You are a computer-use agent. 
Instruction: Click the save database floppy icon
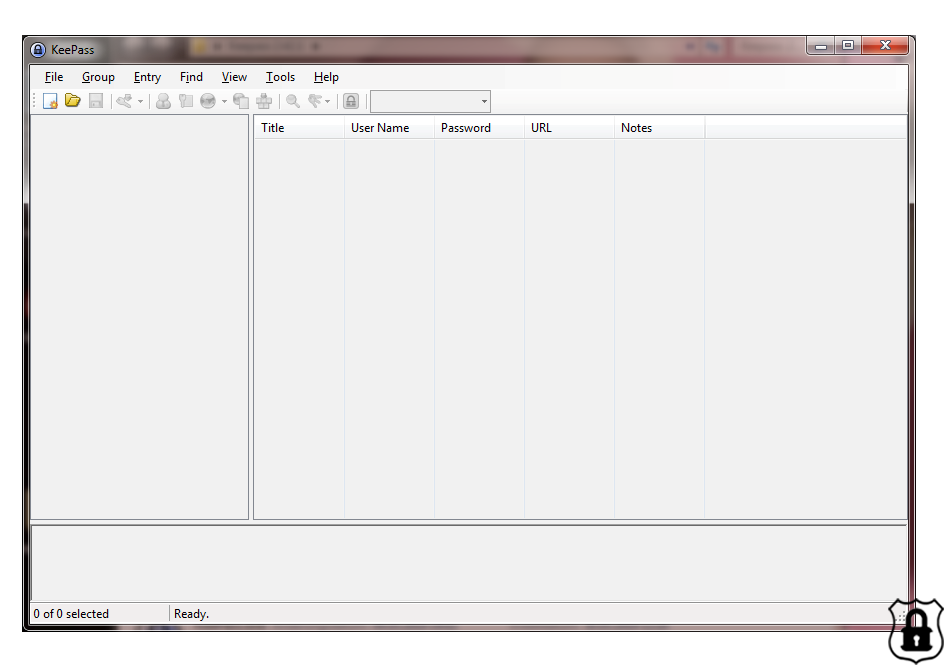click(96, 101)
